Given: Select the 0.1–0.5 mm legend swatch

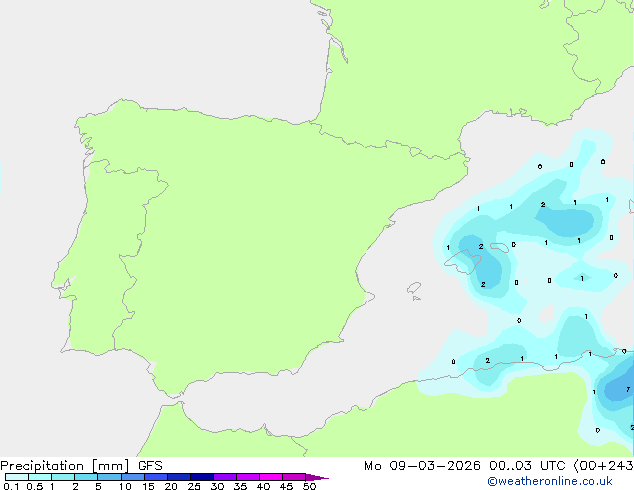Looking at the screenshot, I should click(17, 477).
